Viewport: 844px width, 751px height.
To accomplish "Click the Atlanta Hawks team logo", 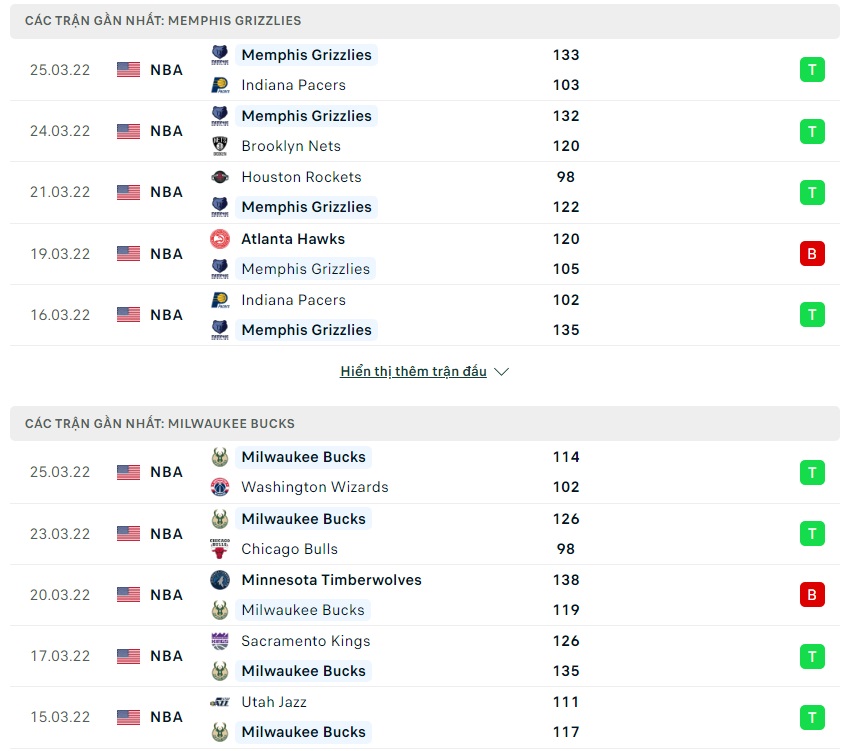I will (x=220, y=239).
